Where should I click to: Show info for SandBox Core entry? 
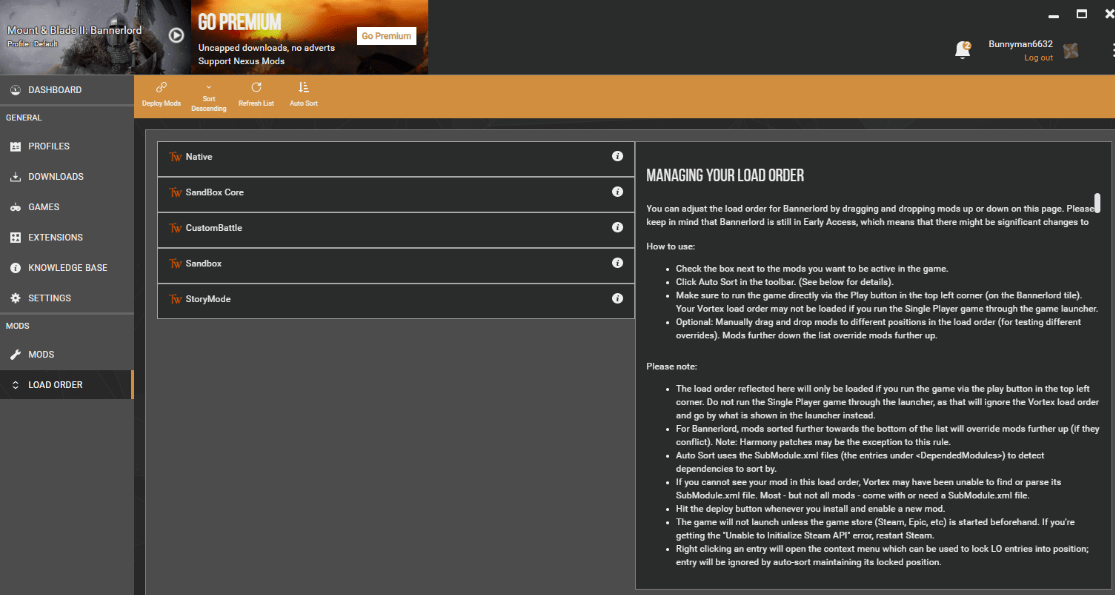tap(617, 192)
